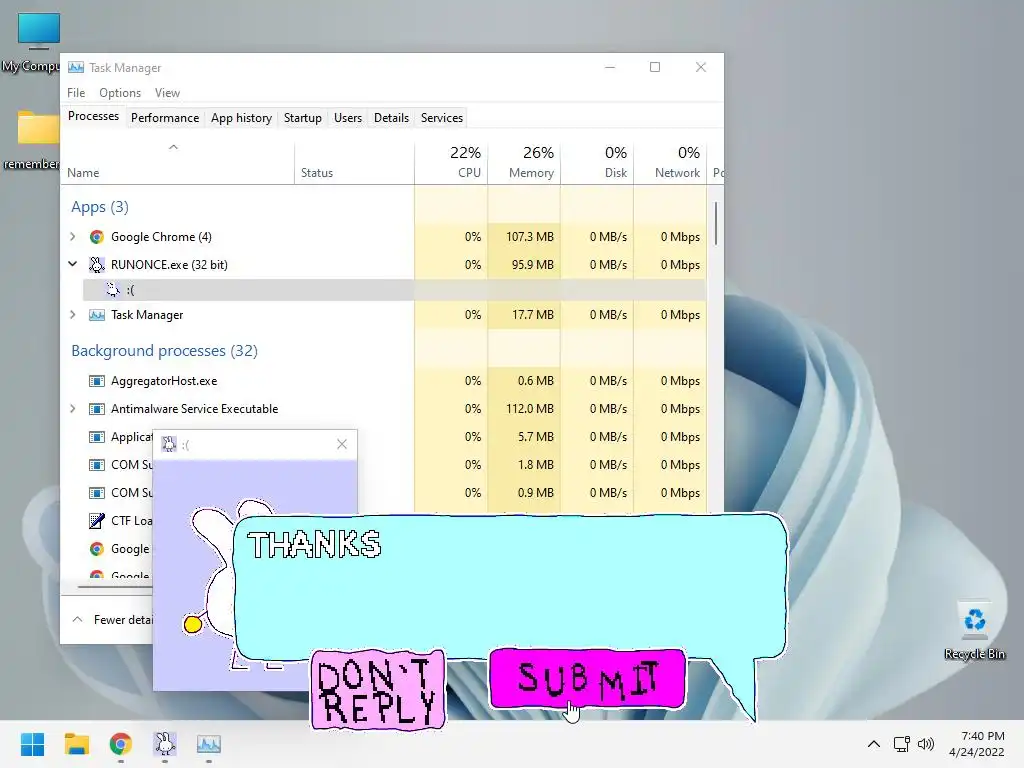This screenshot has height=768, width=1024.
Task: Open the Recycle Bin desktop icon
Action: click(974, 630)
